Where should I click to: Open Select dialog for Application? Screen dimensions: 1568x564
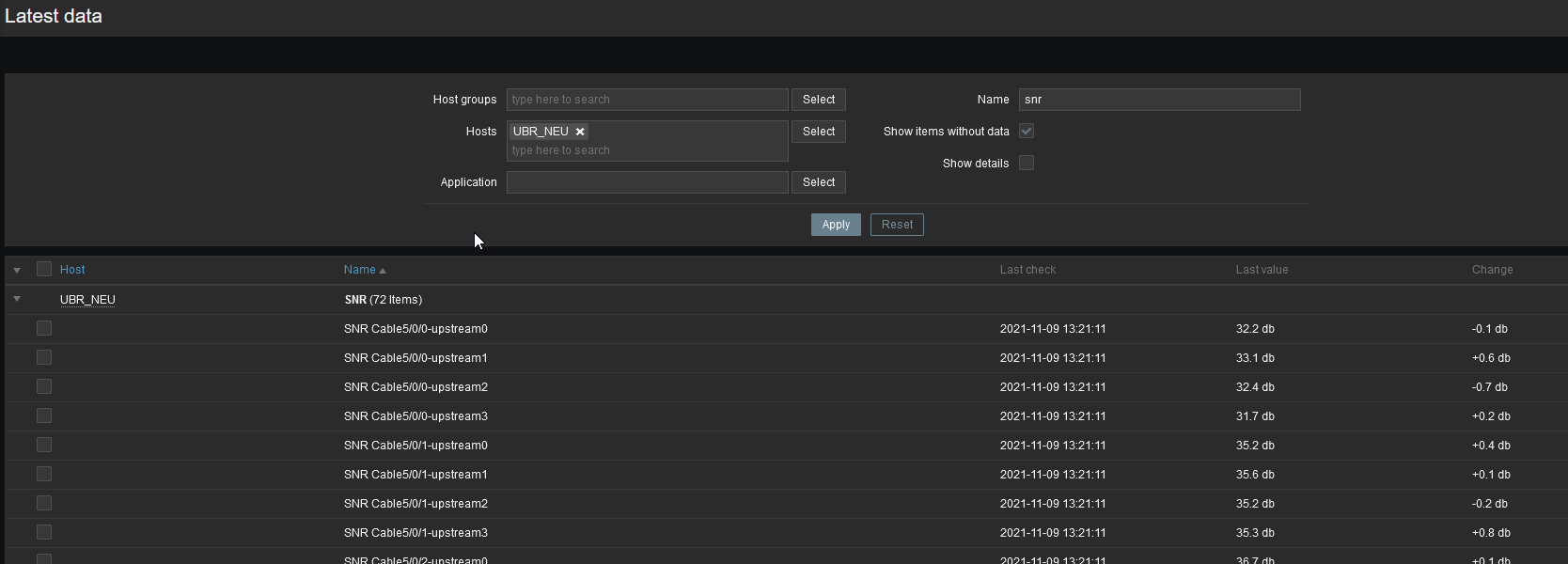point(818,182)
